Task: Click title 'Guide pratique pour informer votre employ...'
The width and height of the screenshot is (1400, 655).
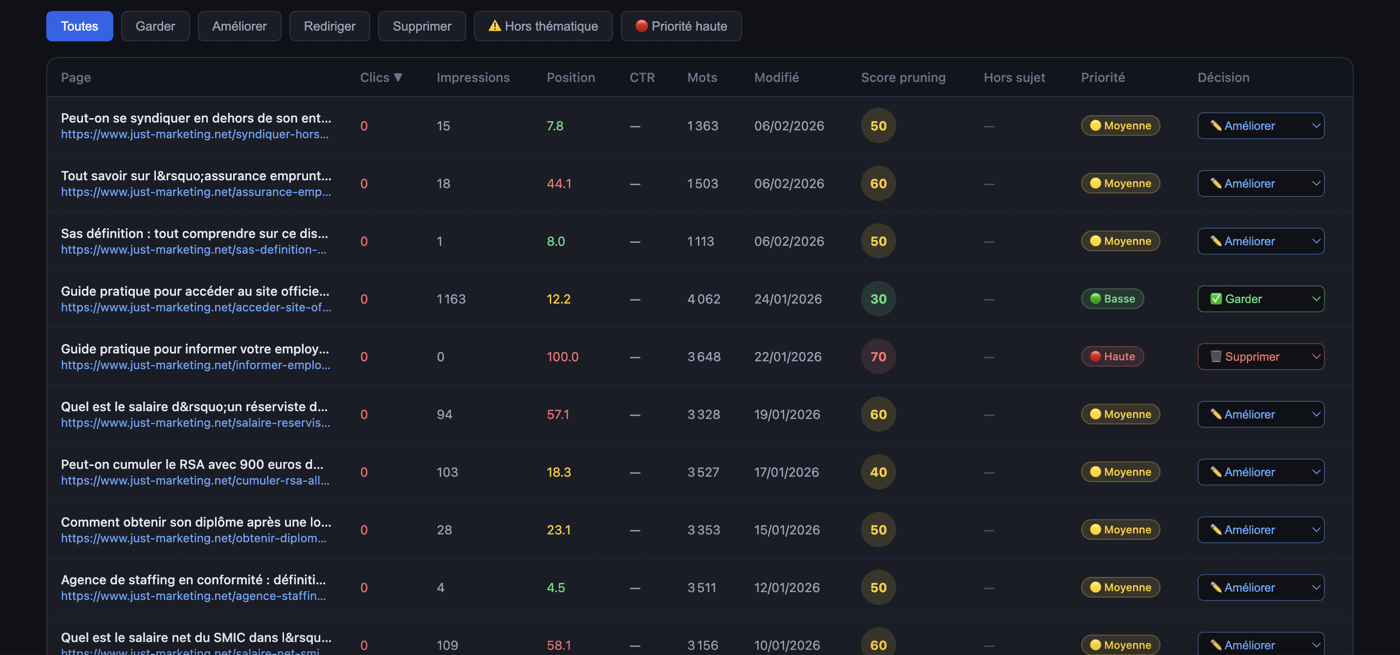Action: click(195, 349)
